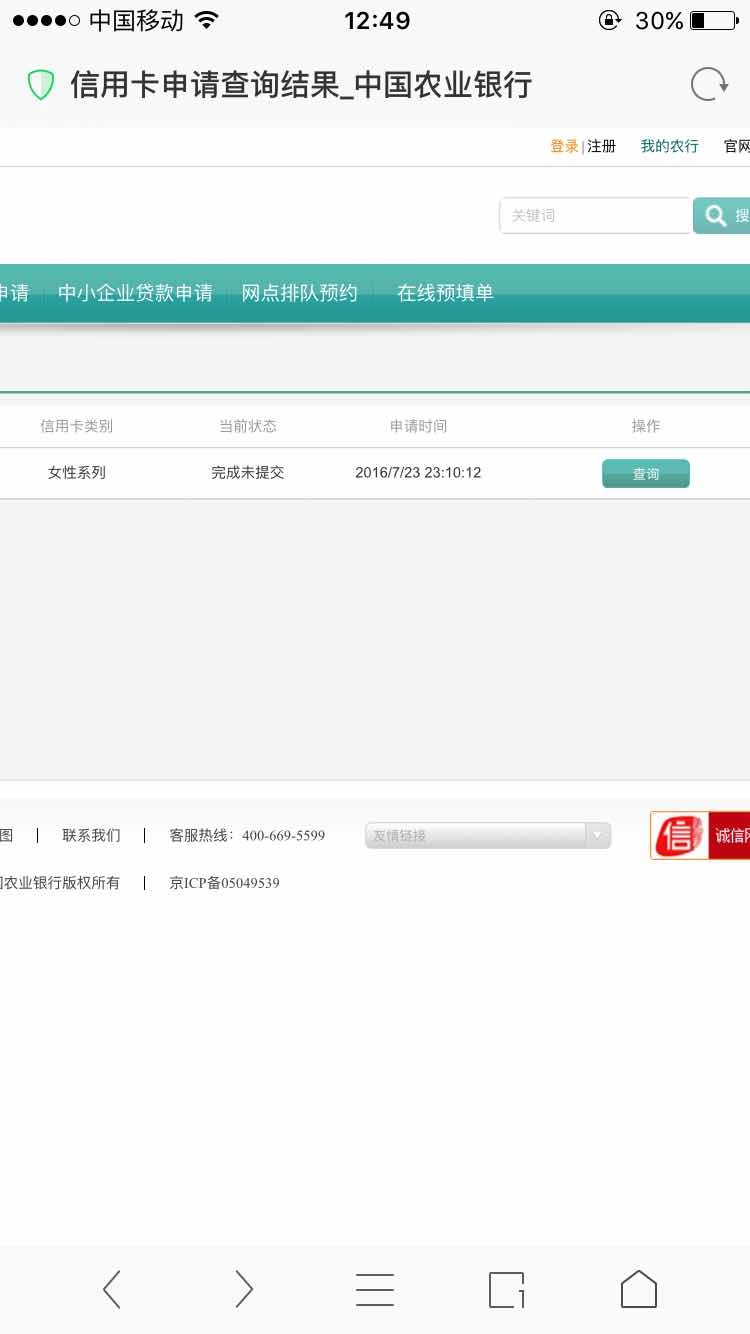The height and width of the screenshot is (1334, 750).
Task: Go back with the browser back arrow
Action: (x=112, y=1289)
